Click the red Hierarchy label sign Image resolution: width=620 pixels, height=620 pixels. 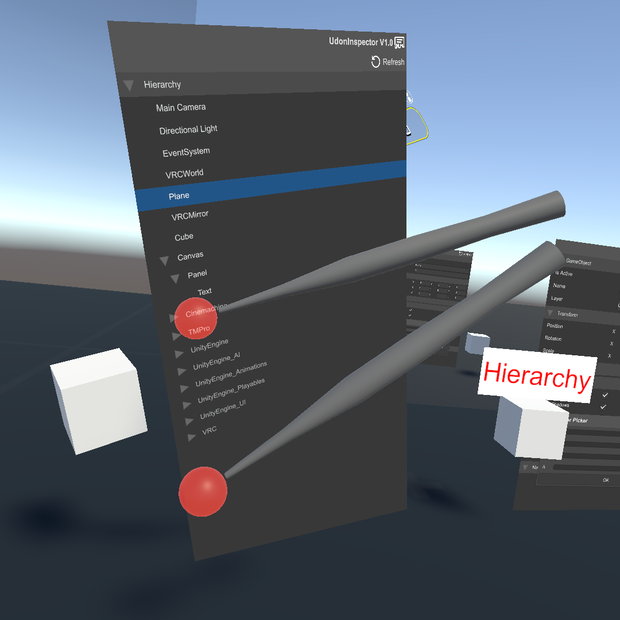click(537, 376)
